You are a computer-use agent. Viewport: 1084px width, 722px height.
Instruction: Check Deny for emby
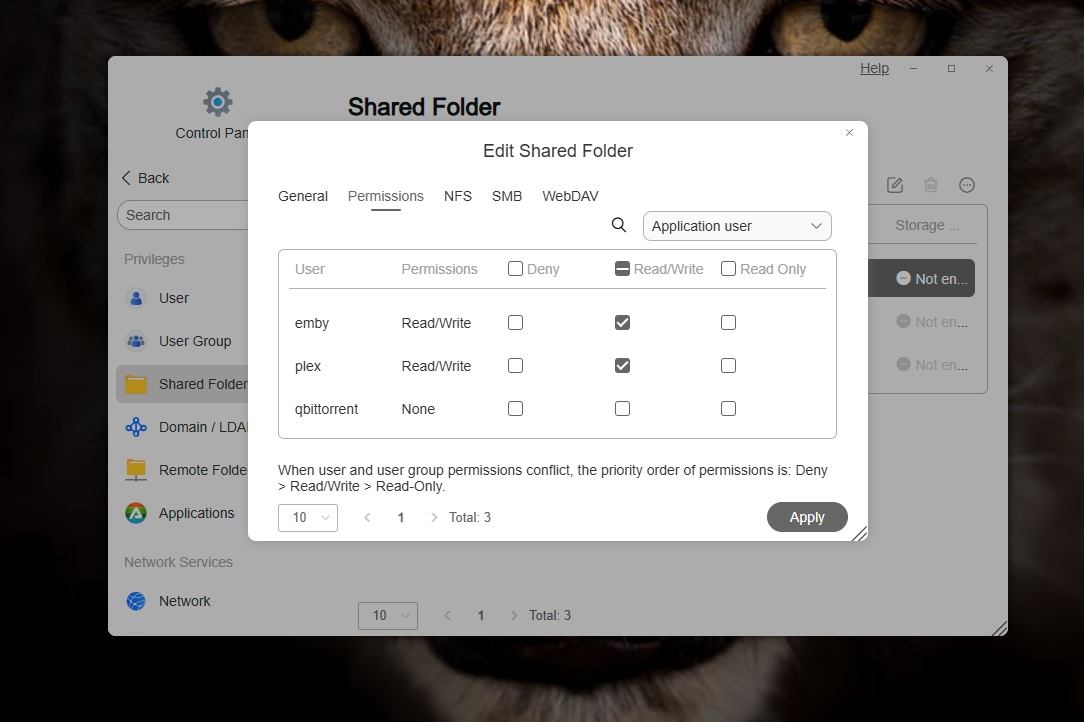pos(515,322)
